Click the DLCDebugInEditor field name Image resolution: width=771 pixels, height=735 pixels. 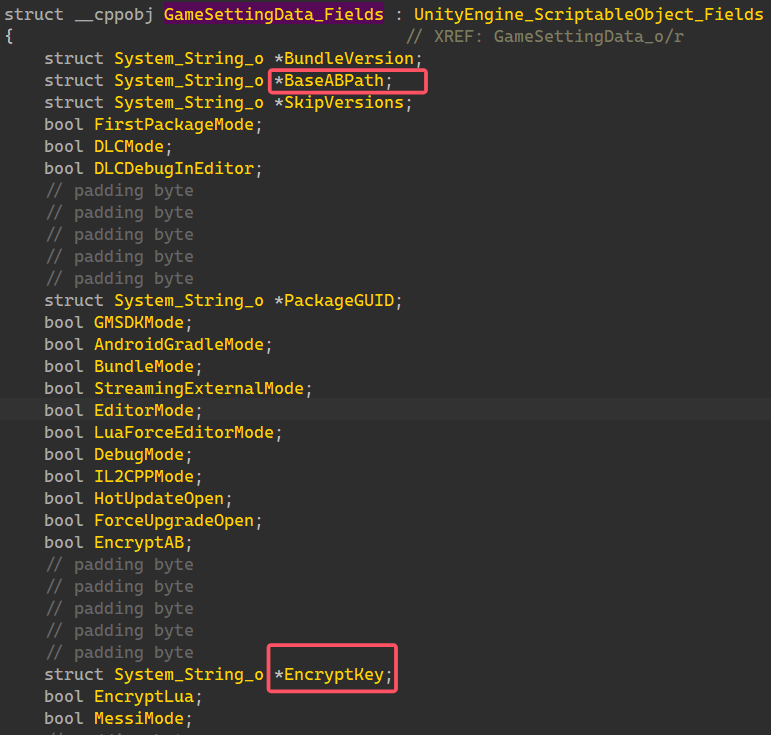(x=173, y=169)
